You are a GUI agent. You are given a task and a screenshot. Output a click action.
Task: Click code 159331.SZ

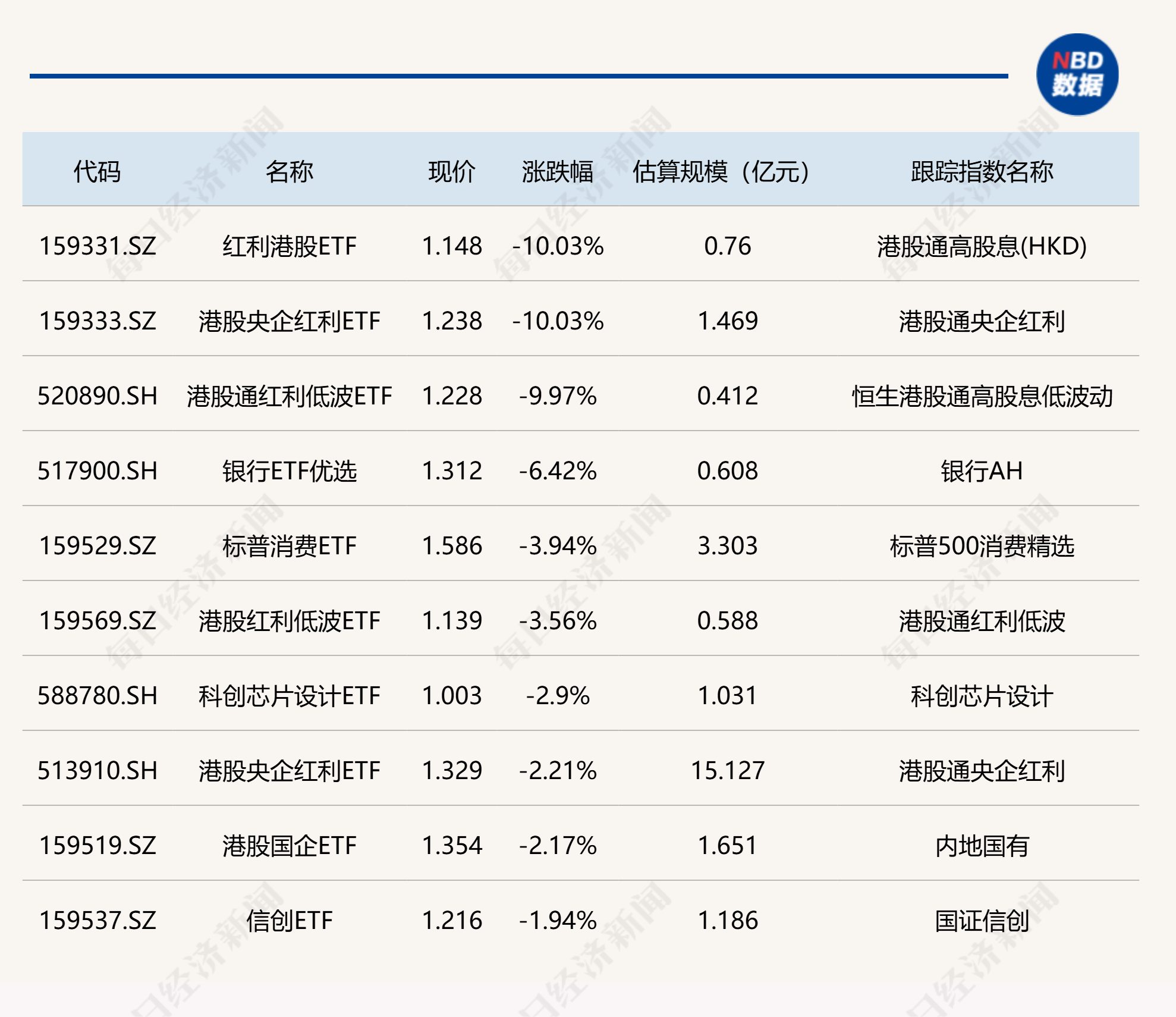click(x=98, y=246)
